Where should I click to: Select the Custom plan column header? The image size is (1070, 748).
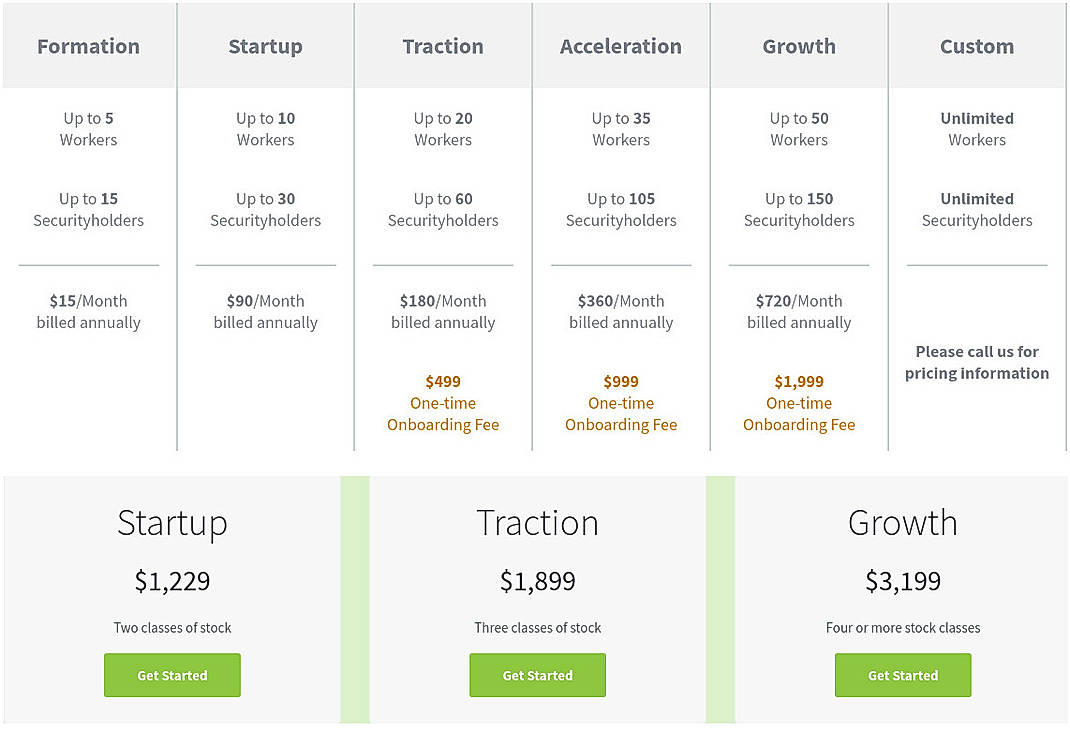click(976, 46)
